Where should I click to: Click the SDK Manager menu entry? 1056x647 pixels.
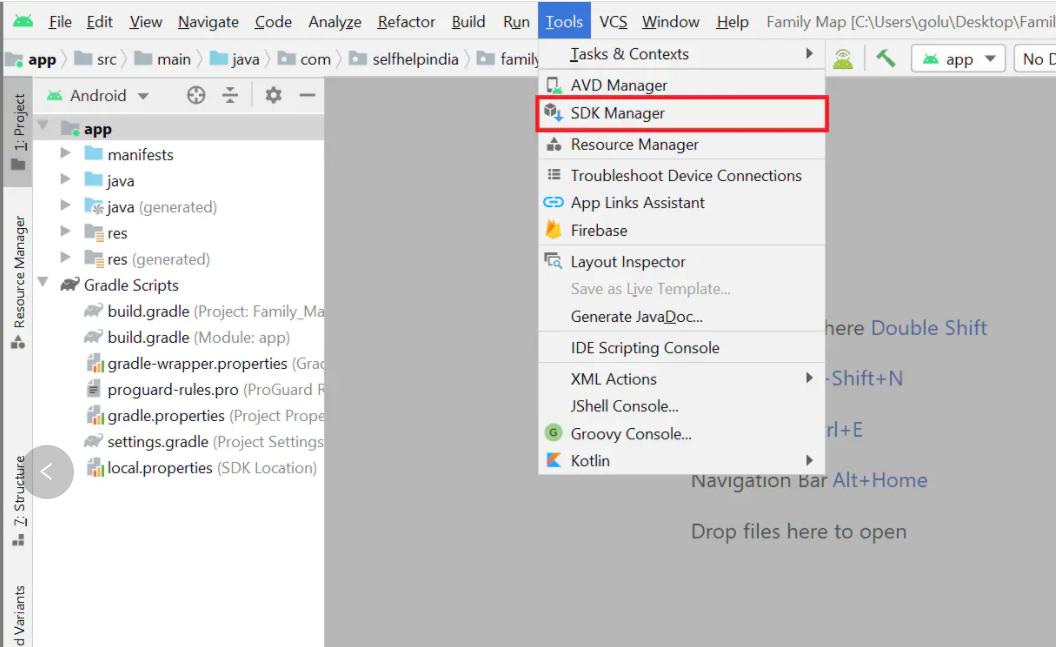pyautogui.click(x=617, y=114)
